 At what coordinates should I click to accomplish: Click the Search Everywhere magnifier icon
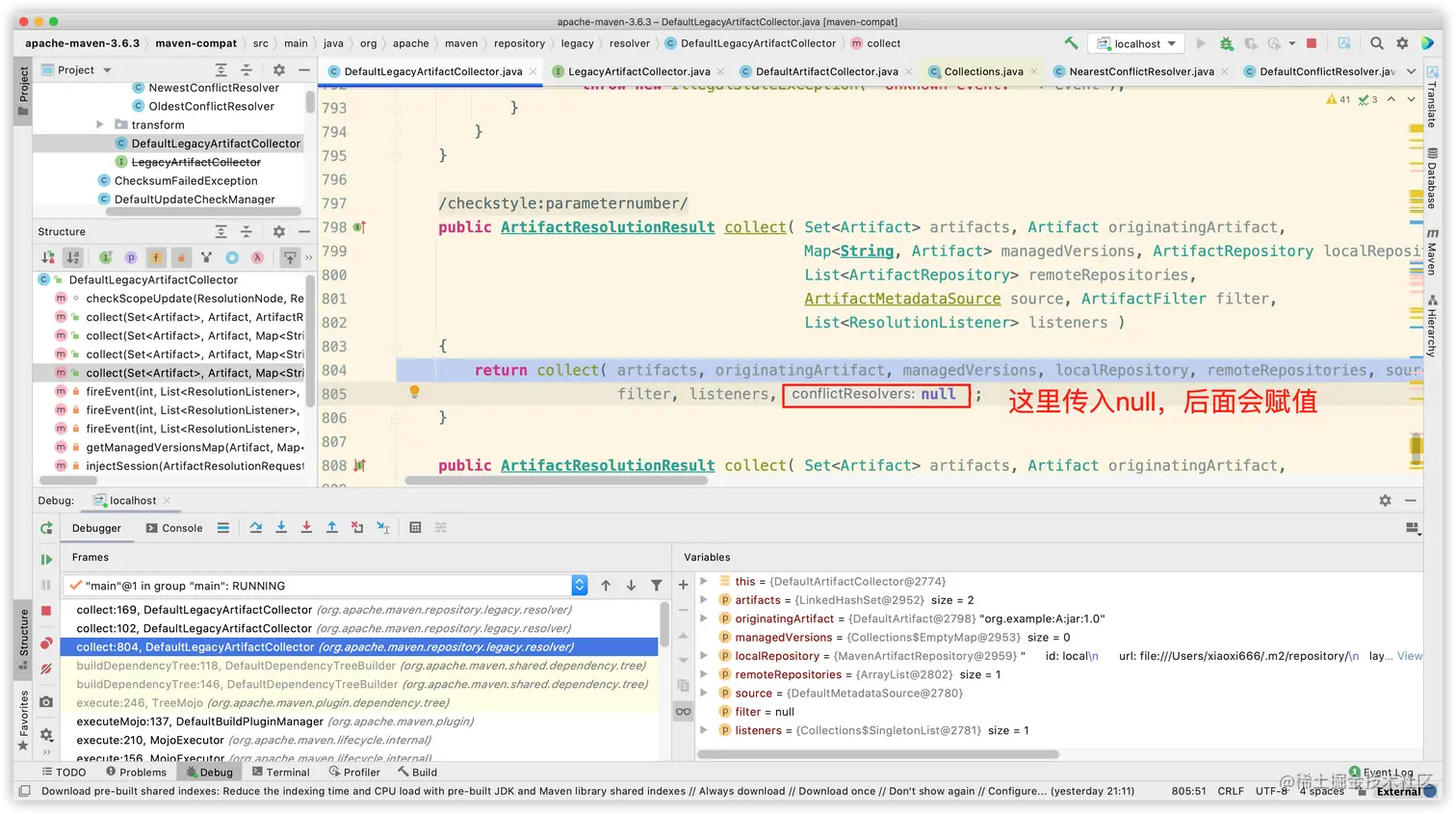click(x=1377, y=43)
